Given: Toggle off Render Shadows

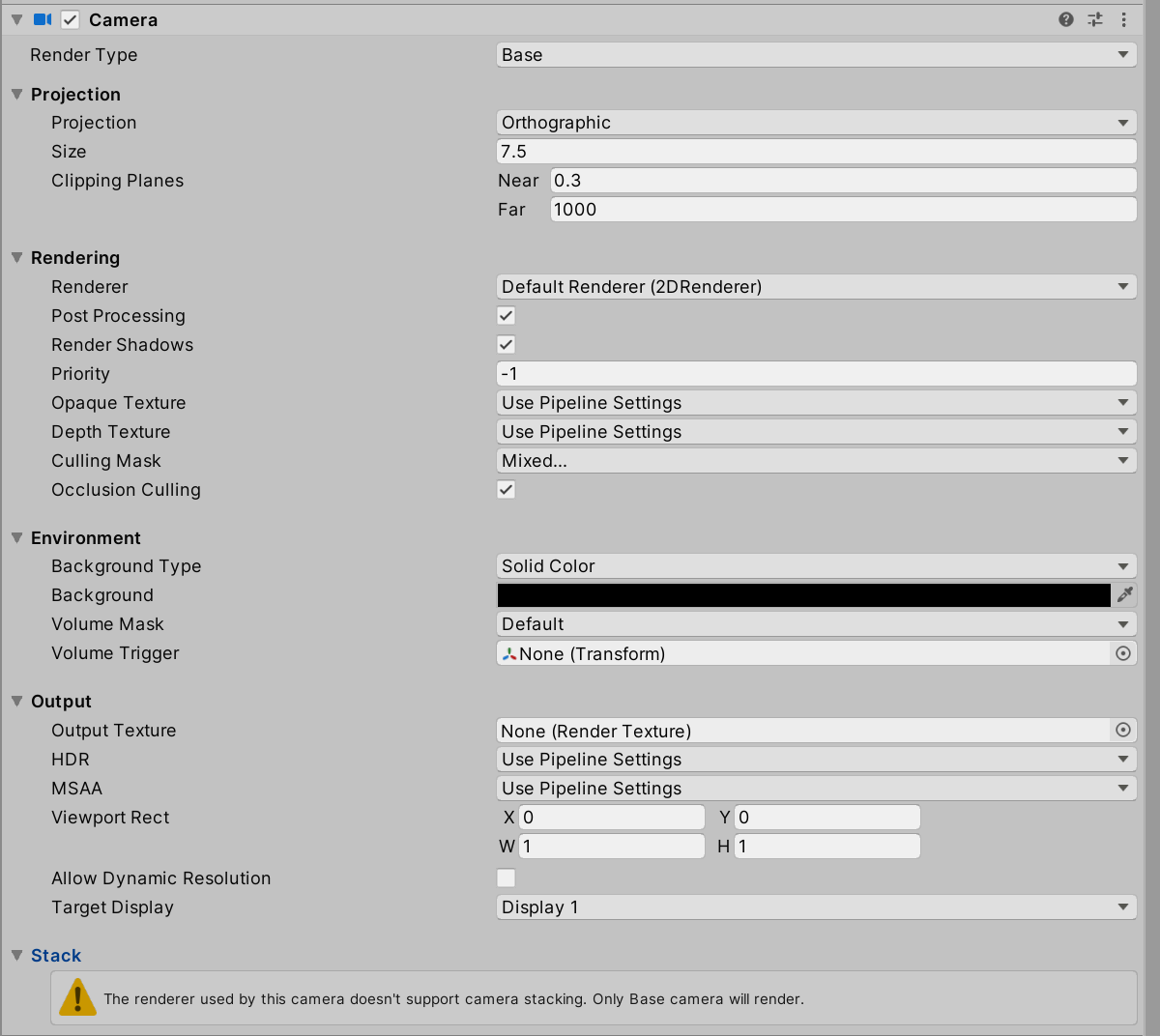Looking at the screenshot, I should (506, 344).
